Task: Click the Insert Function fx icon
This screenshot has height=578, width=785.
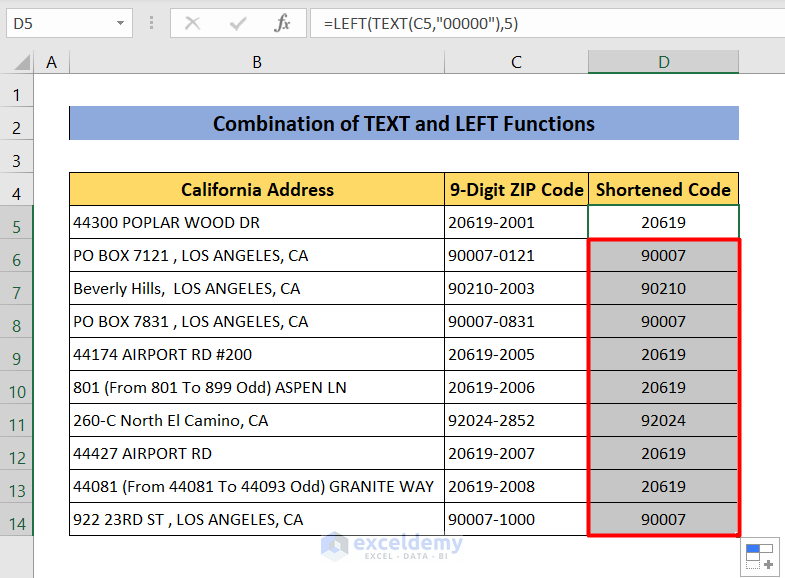Action: click(x=282, y=23)
